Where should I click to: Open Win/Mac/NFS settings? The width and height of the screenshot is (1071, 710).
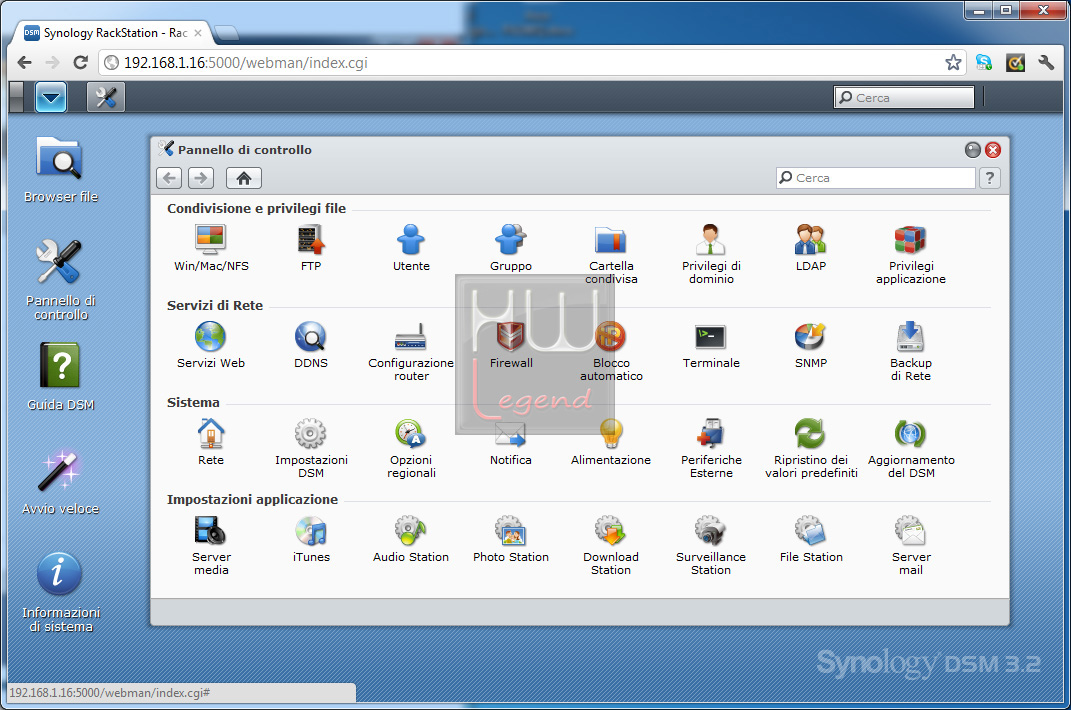coord(210,247)
